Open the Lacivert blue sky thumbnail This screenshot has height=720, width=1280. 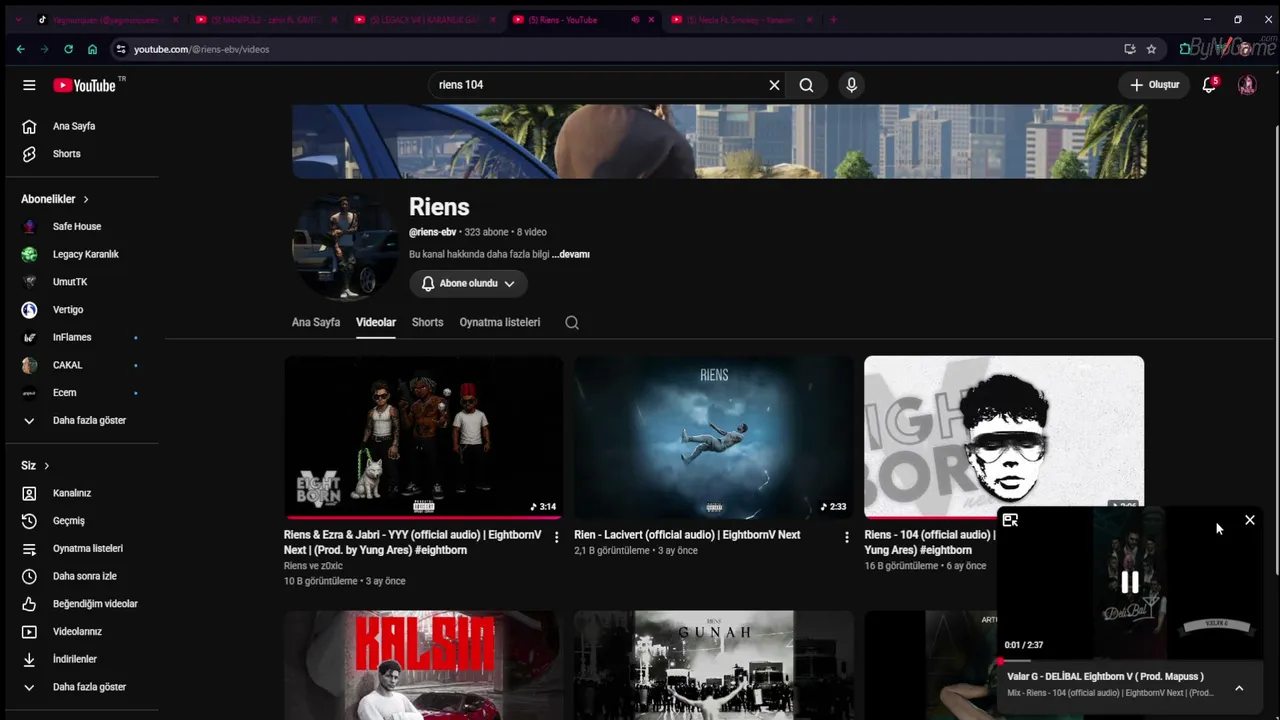coord(714,438)
